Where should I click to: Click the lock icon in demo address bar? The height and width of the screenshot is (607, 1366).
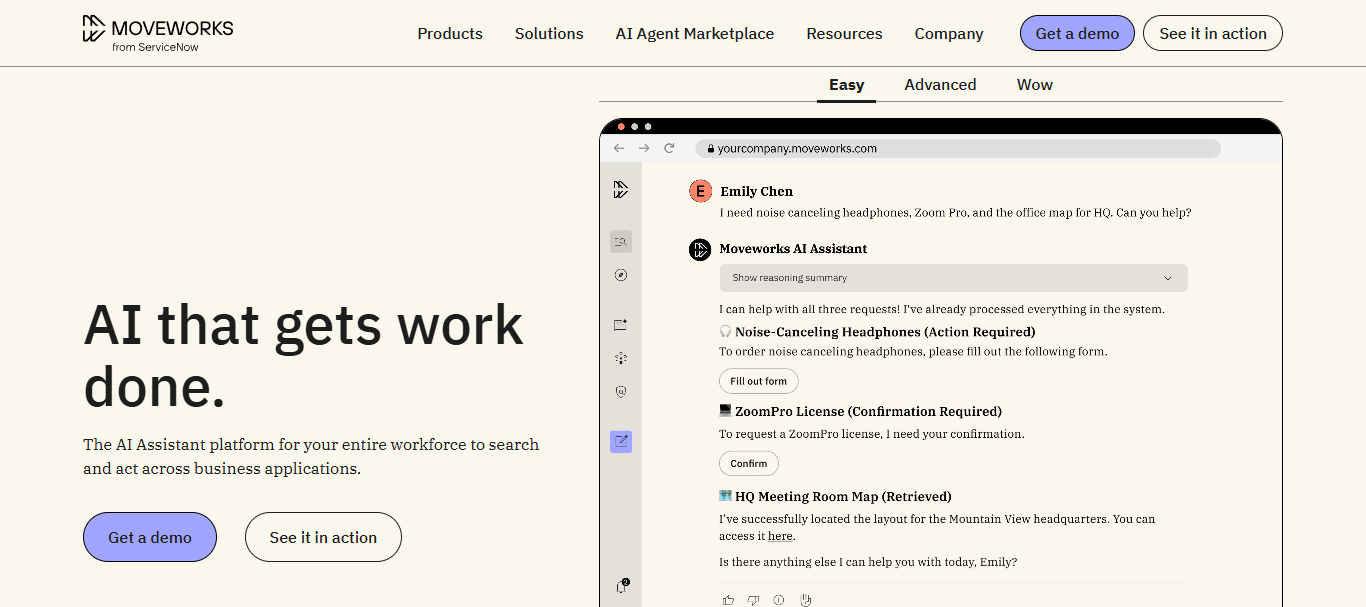click(710, 148)
